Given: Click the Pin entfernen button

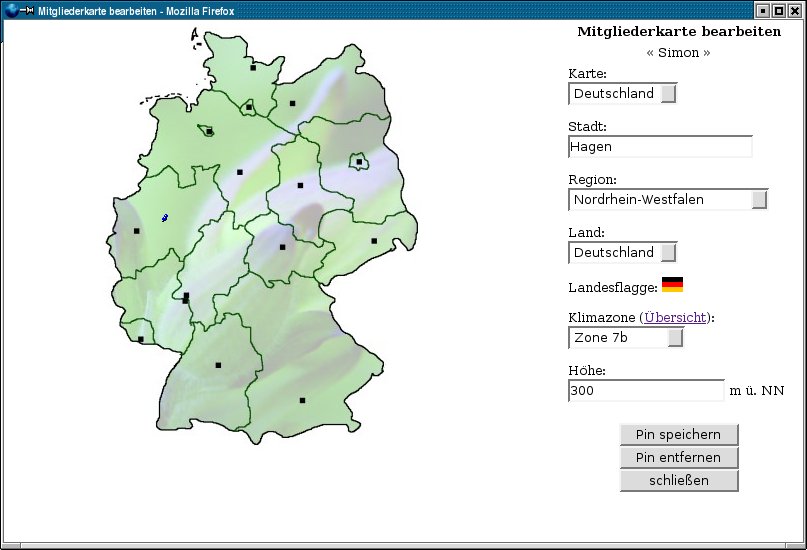Looking at the screenshot, I should point(679,458).
